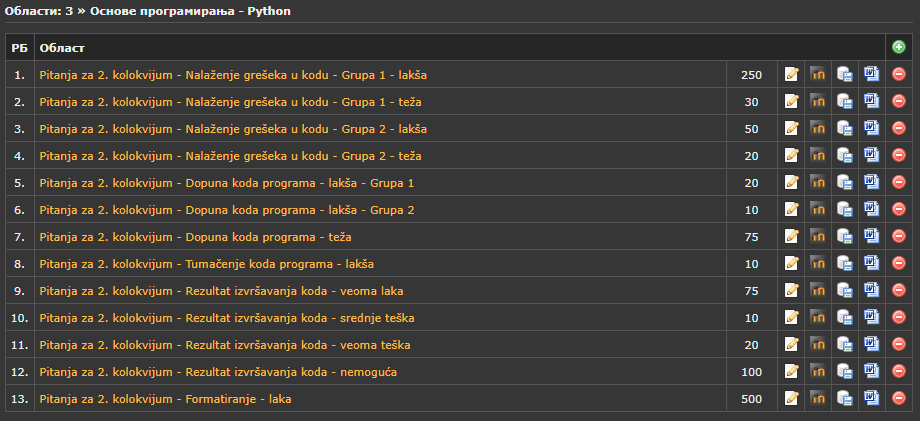Click the green add new area icon
This screenshot has width=920, height=421.
[x=898, y=47]
